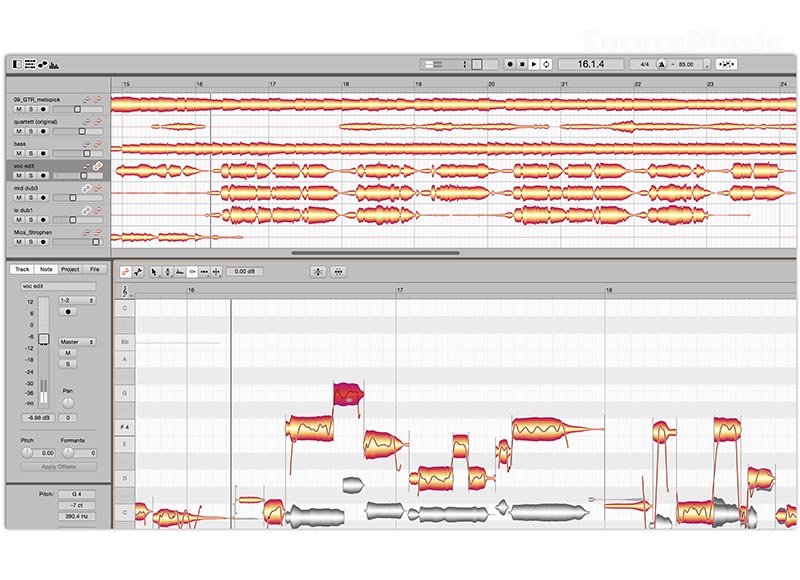Click the treble clef scale icon
This screenshot has width=800, height=580.
(x=124, y=291)
